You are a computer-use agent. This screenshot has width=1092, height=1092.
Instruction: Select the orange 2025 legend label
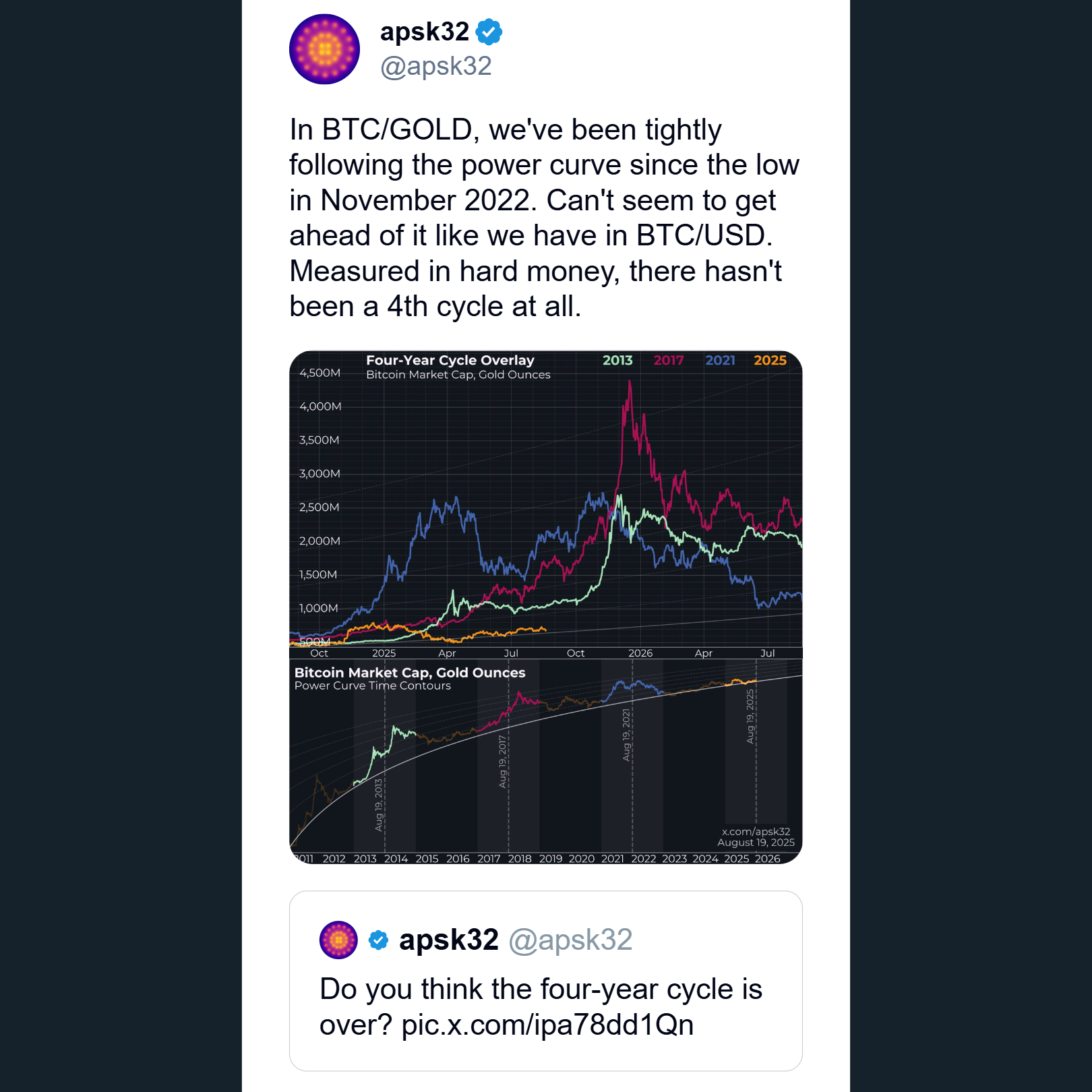click(770, 360)
